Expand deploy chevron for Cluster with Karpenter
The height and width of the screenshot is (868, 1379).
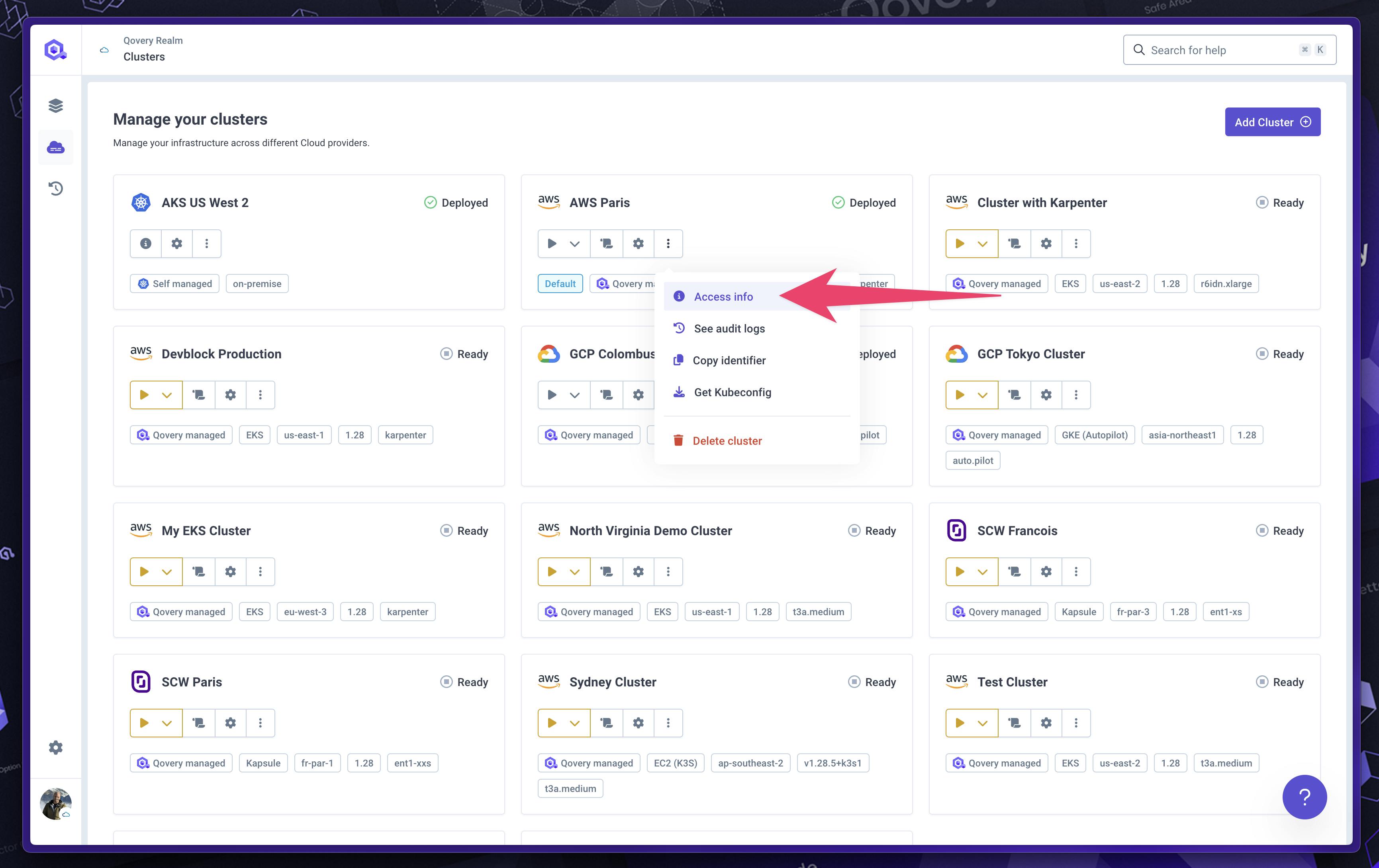pos(983,243)
